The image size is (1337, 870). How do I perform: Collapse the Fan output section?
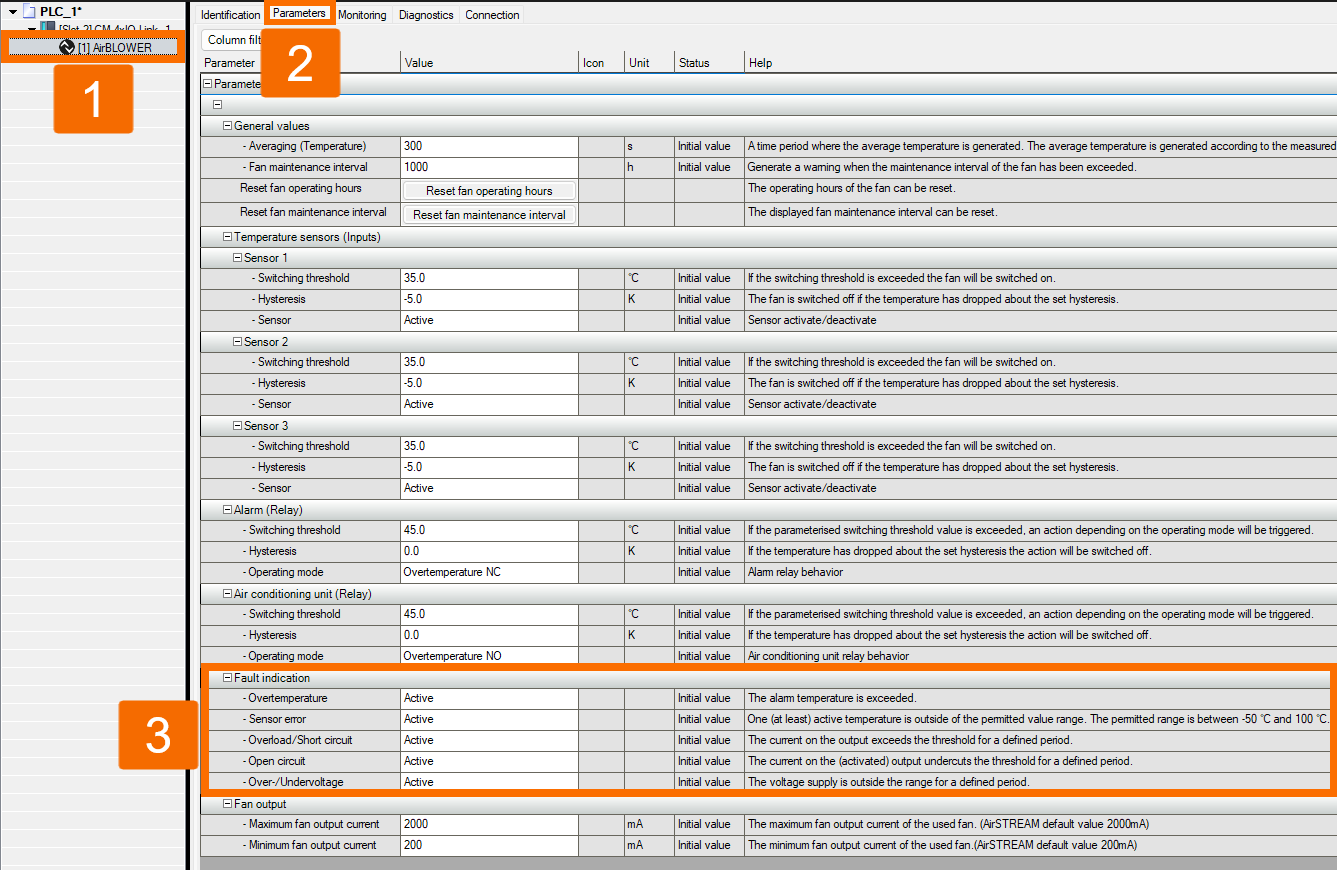(x=227, y=804)
